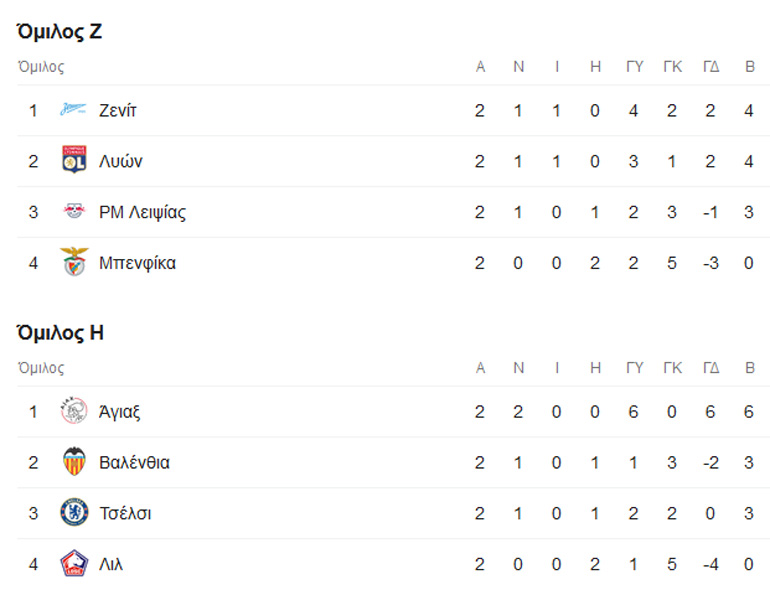Click the Chelsea club crest icon
This screenshot has width=770, height=595.
coord(74,513)
